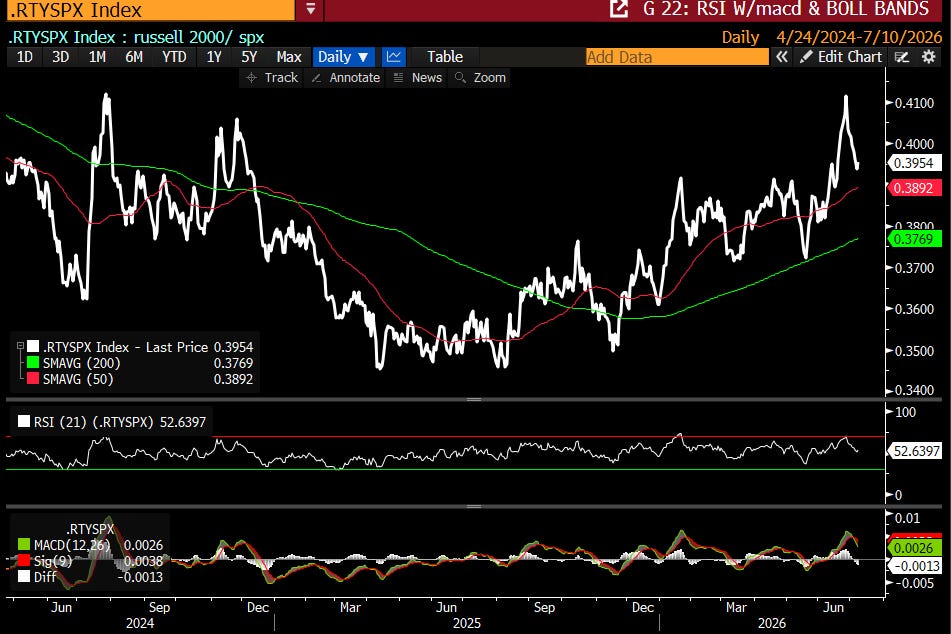The width and height of the screenshot is (951, 634).
Task: Open the Daily periodicity dropdown
Action: (x=343, y=57)
